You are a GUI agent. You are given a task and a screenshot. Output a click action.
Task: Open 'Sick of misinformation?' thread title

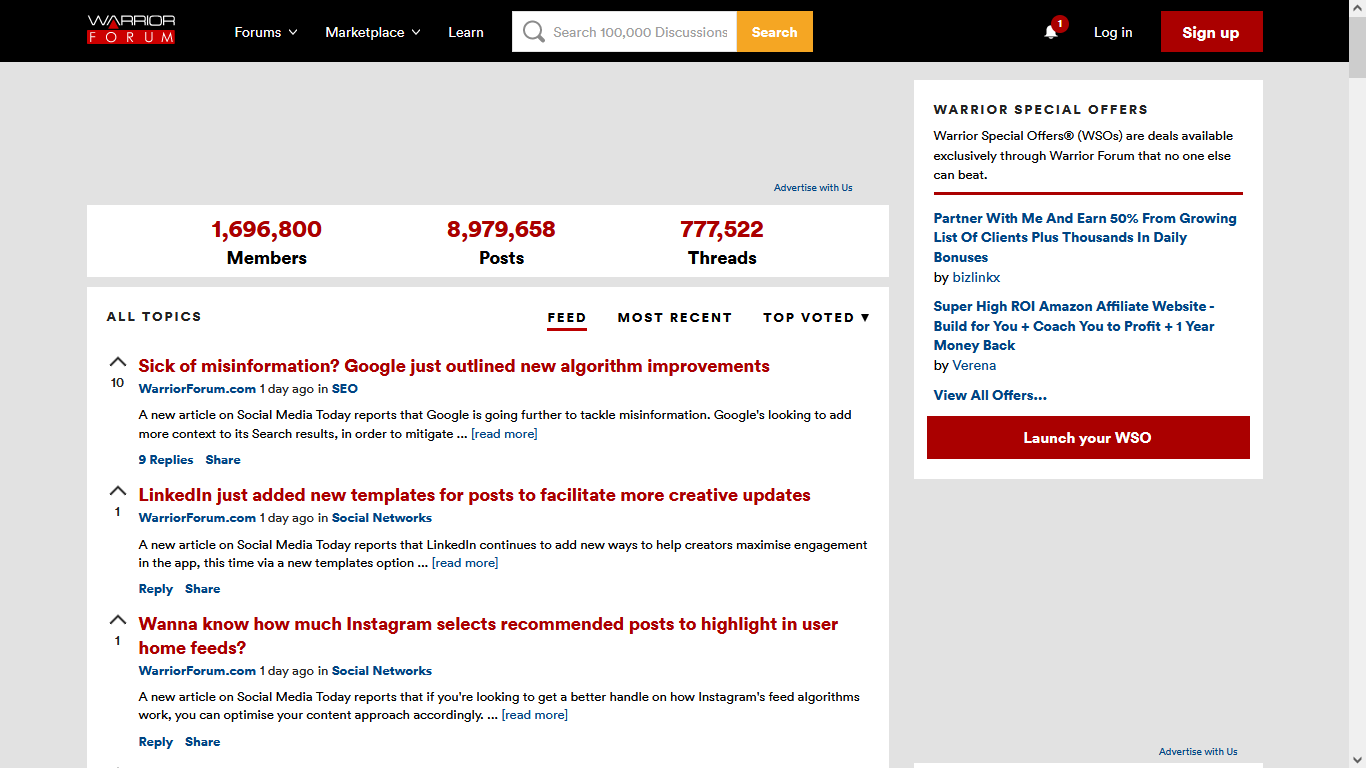(x=454, y=366)
